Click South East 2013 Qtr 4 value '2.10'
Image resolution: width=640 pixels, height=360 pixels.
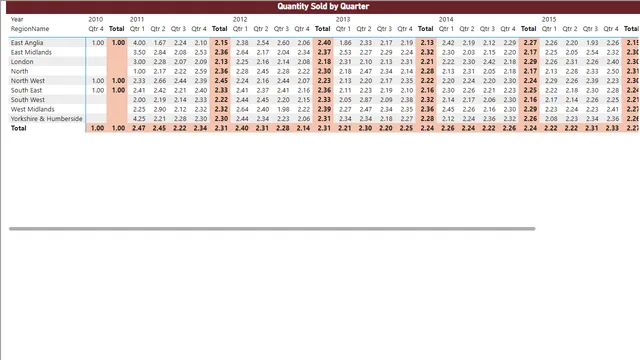coord(407,90)
